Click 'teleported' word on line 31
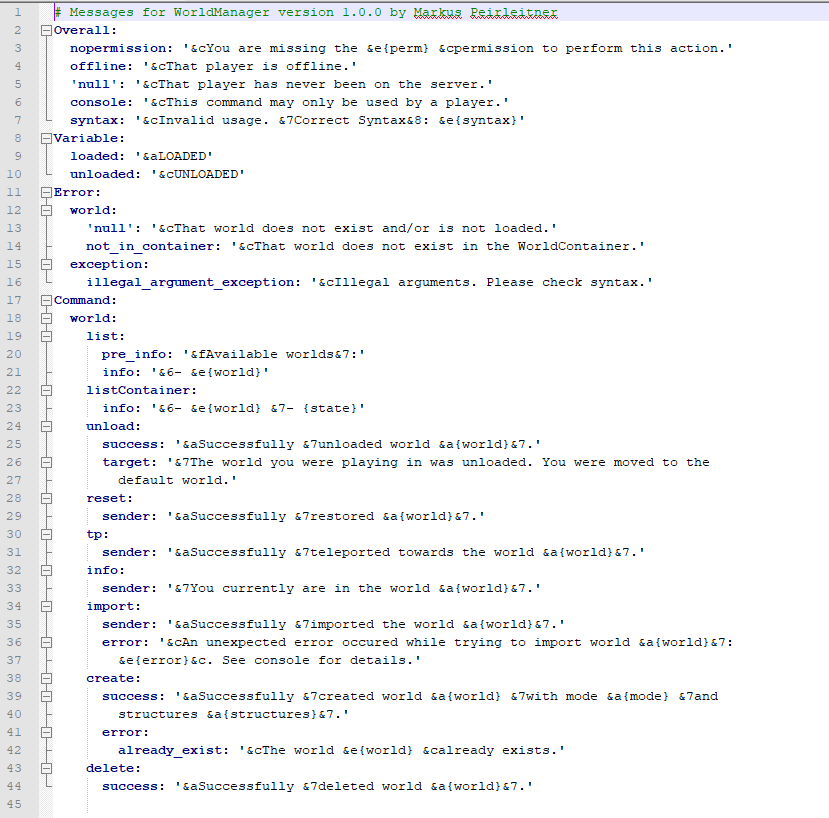The width and height of the screenshot is (829, 818). [349, 552]
